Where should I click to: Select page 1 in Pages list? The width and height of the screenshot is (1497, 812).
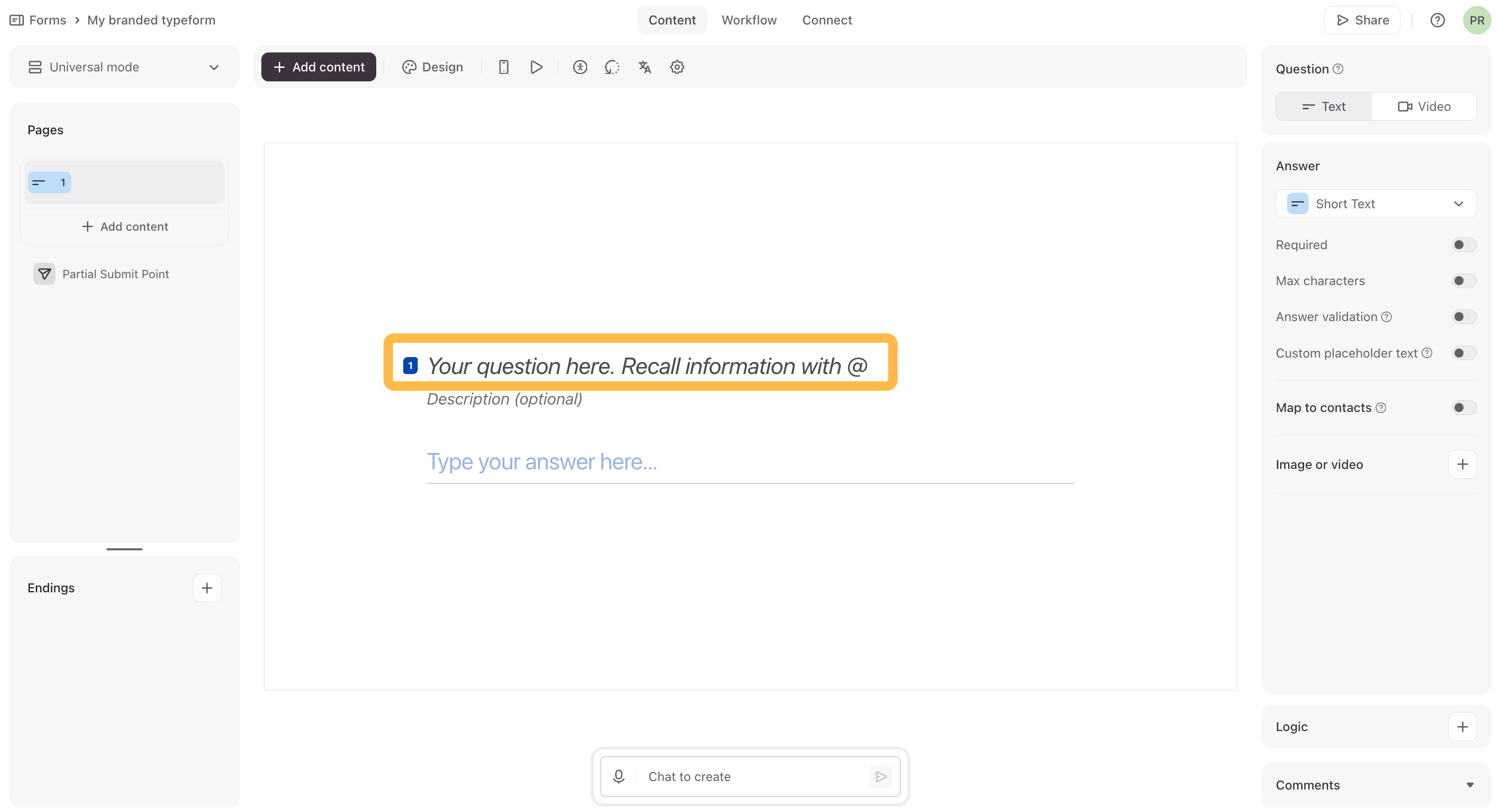coord(124,182)
